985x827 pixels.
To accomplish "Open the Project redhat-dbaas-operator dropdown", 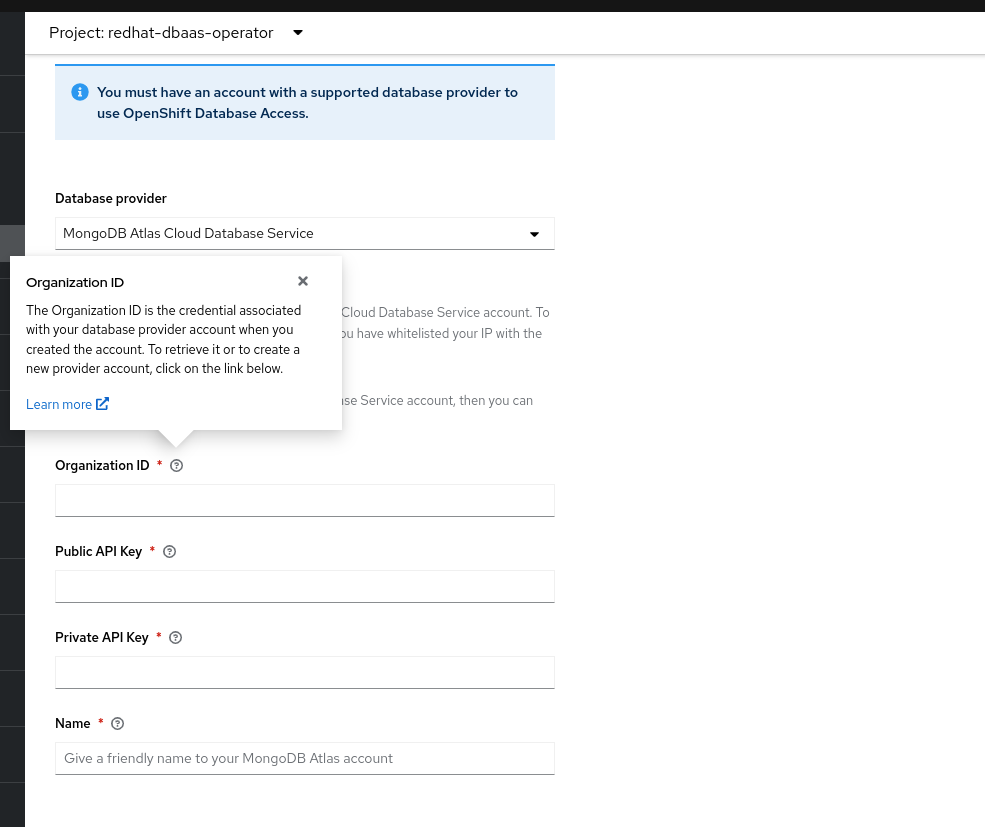I will [x=176, y=33].
